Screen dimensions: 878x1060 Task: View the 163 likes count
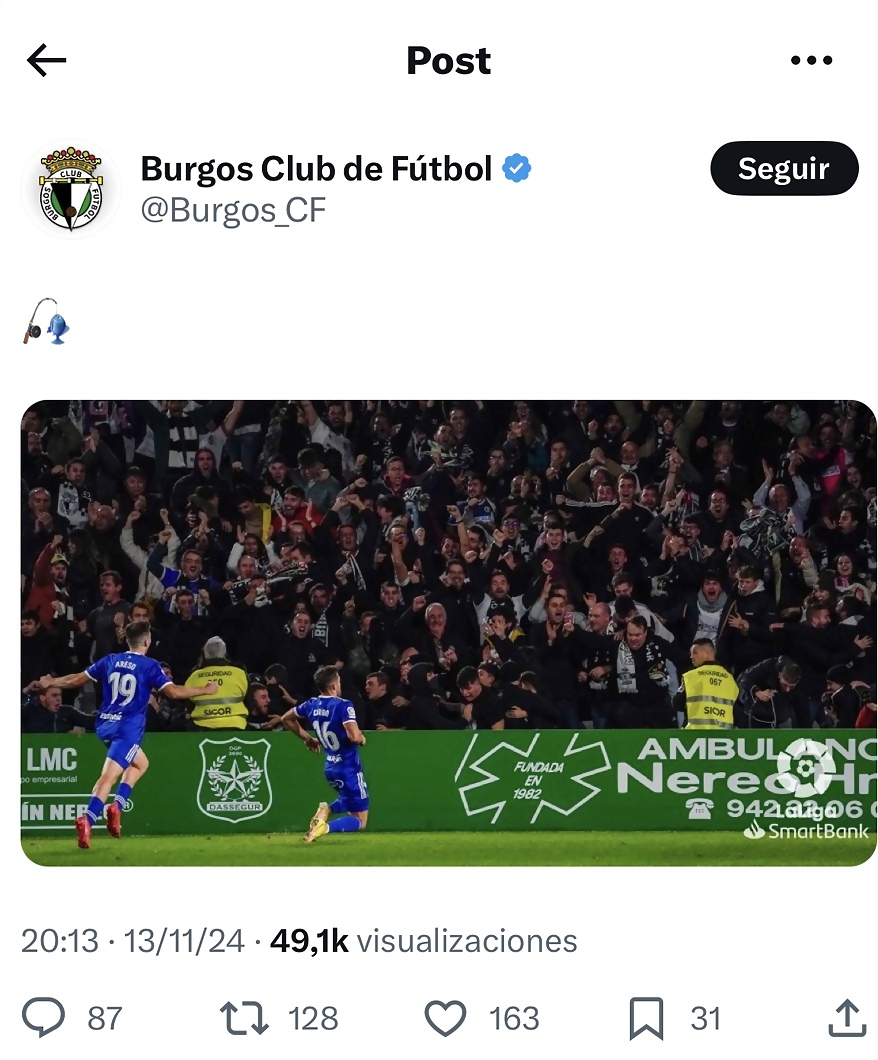(x=514, y=1018)
